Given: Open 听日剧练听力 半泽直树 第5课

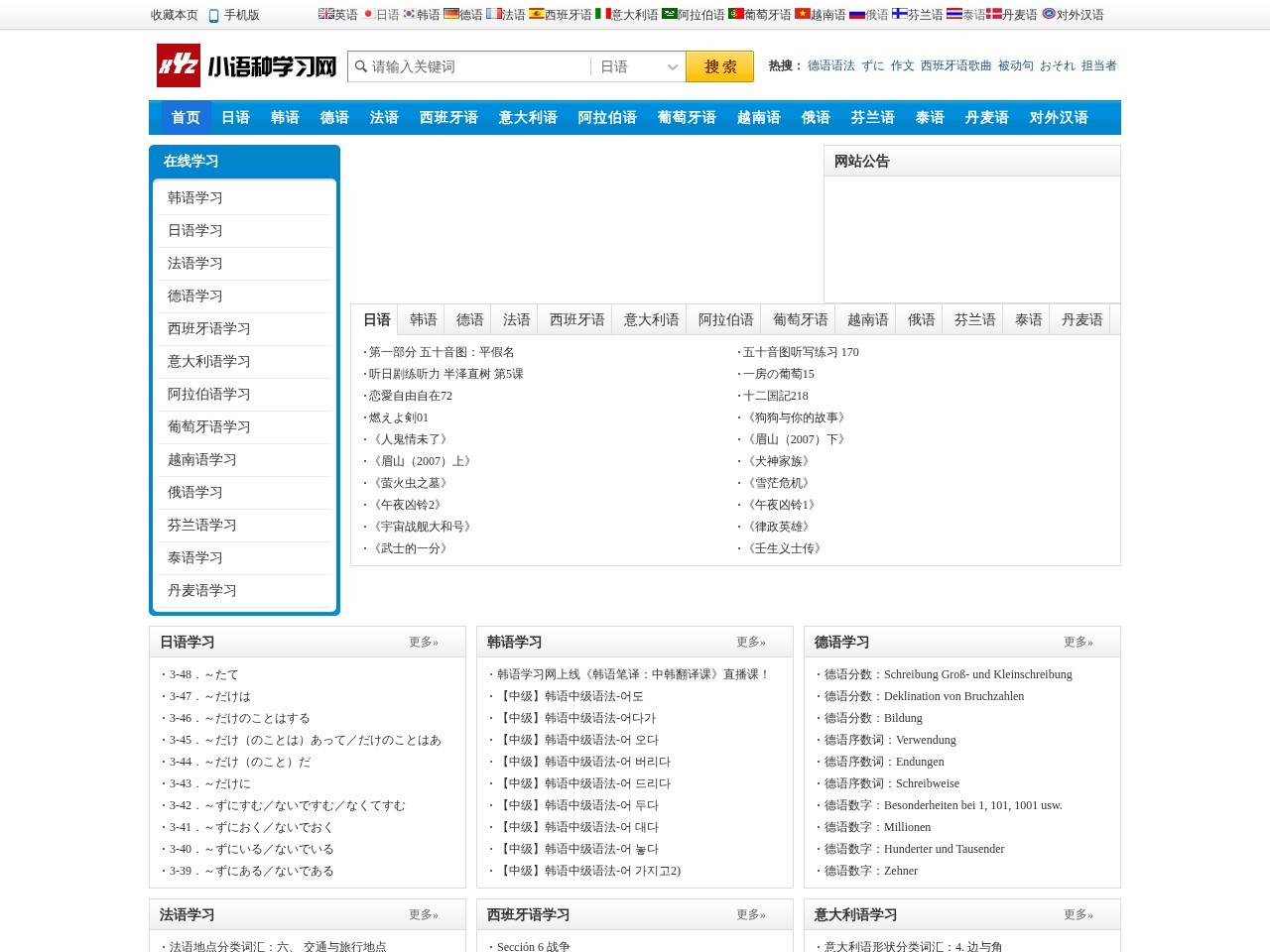Looking at the screenshot, I should [446, 374].
